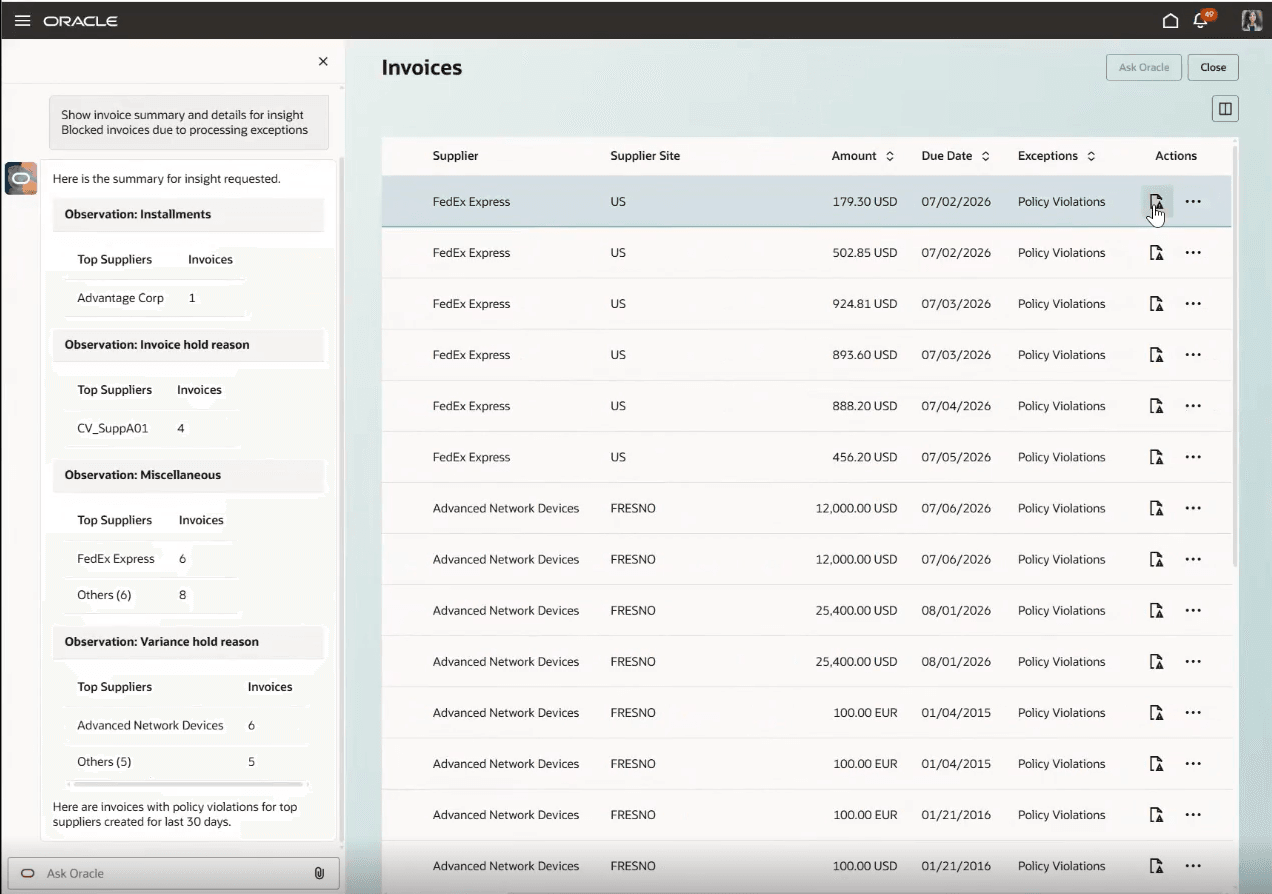Click the Oracle logo in header
This screenshot has width=1272, height=894.
click(80, 20)
